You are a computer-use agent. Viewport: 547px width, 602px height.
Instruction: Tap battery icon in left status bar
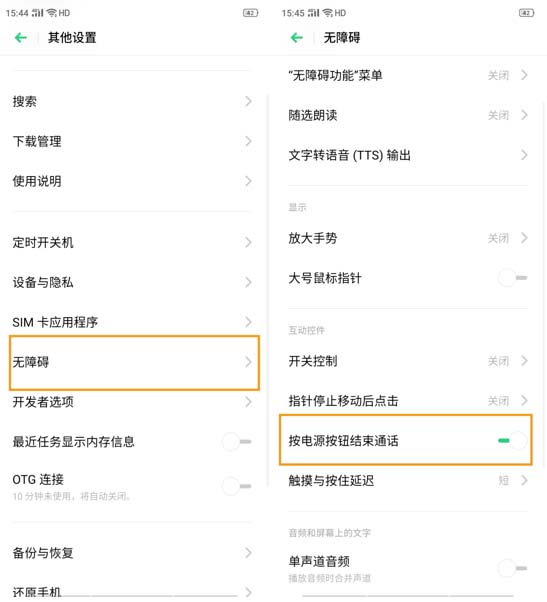pos(250,13)
